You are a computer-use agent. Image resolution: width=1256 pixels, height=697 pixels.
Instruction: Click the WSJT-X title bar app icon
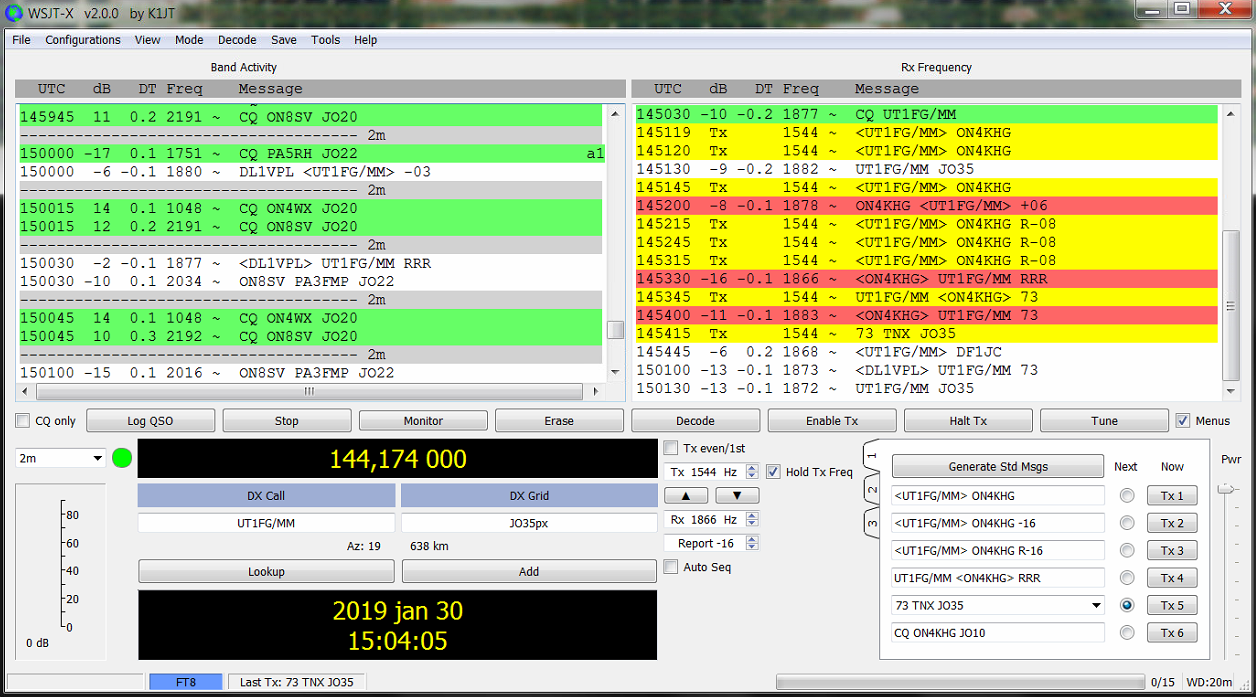(13, 12)
